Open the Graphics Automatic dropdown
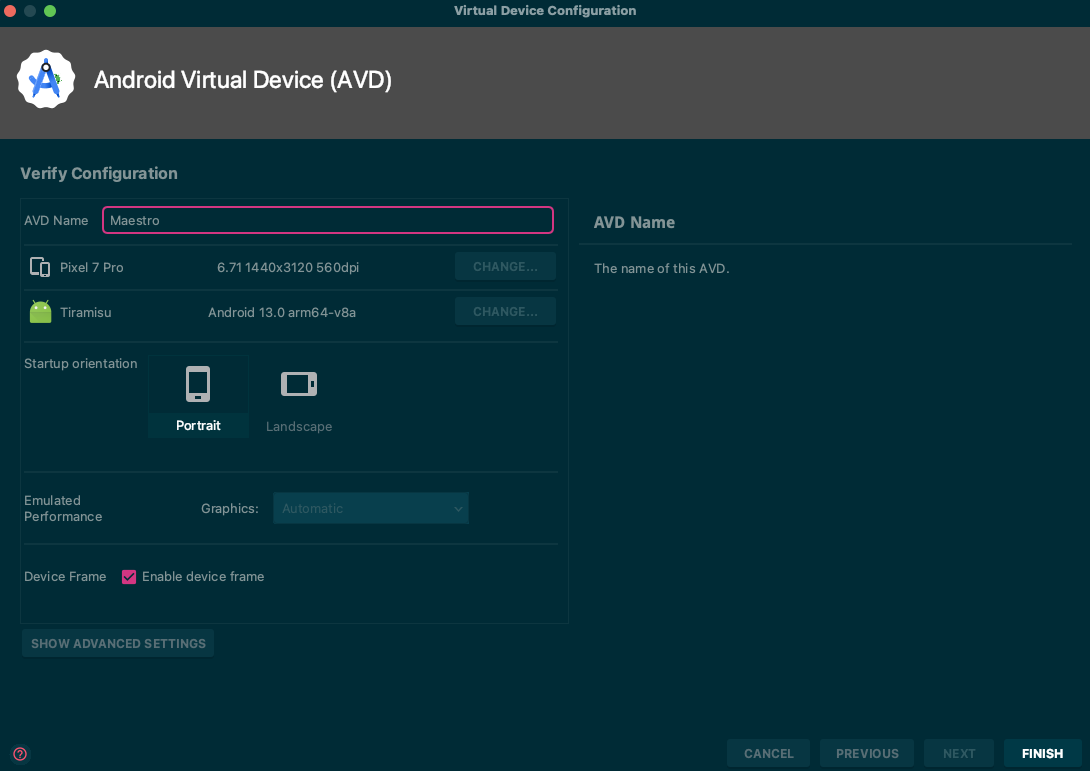The height and width of the screenshot is (771, 1090). tap(371, 508)
